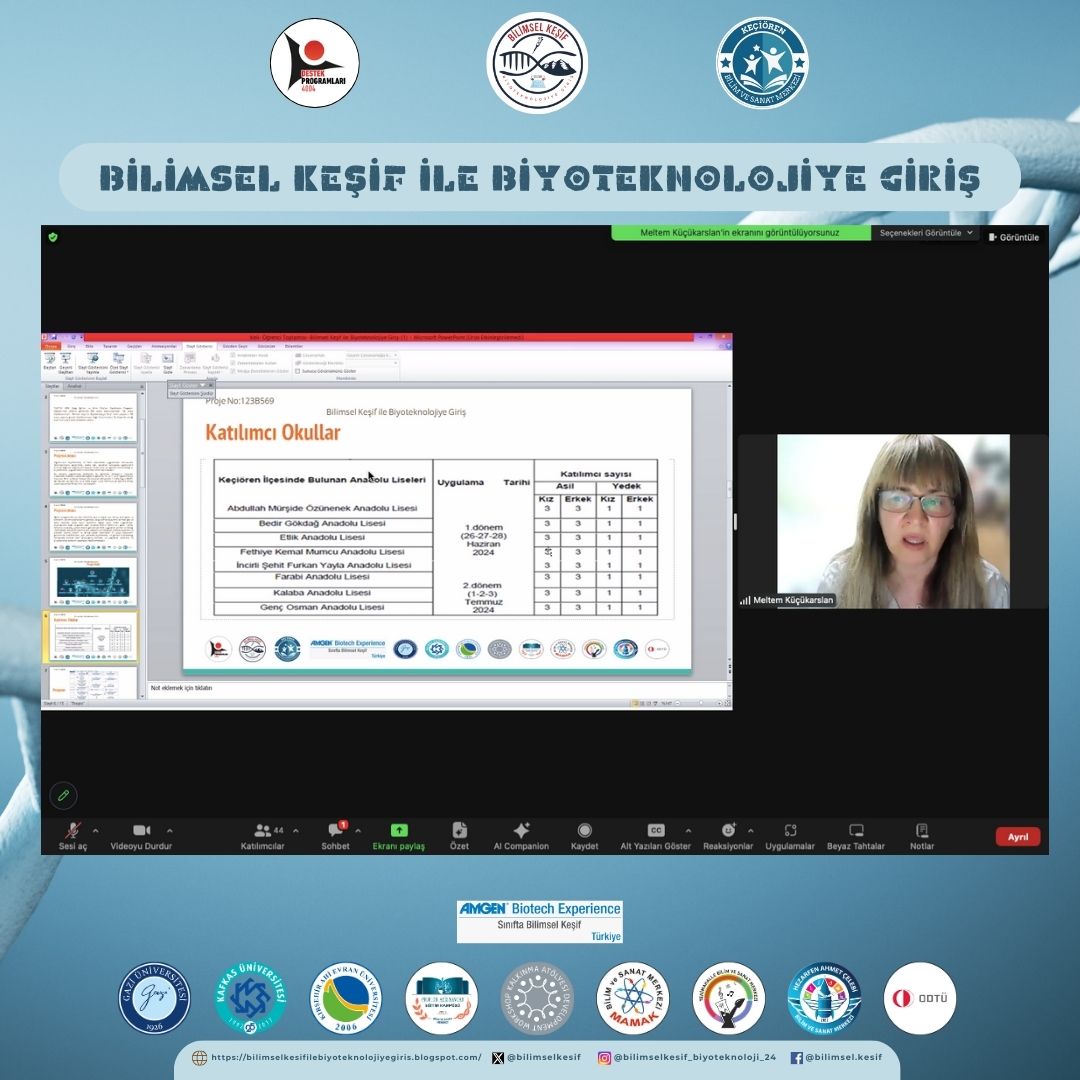The width and height of the screenshot is (1080, 1080).
Task: Expand the arrow beside Sohbet
Action: pyautogui.click(x=358, y=831)
